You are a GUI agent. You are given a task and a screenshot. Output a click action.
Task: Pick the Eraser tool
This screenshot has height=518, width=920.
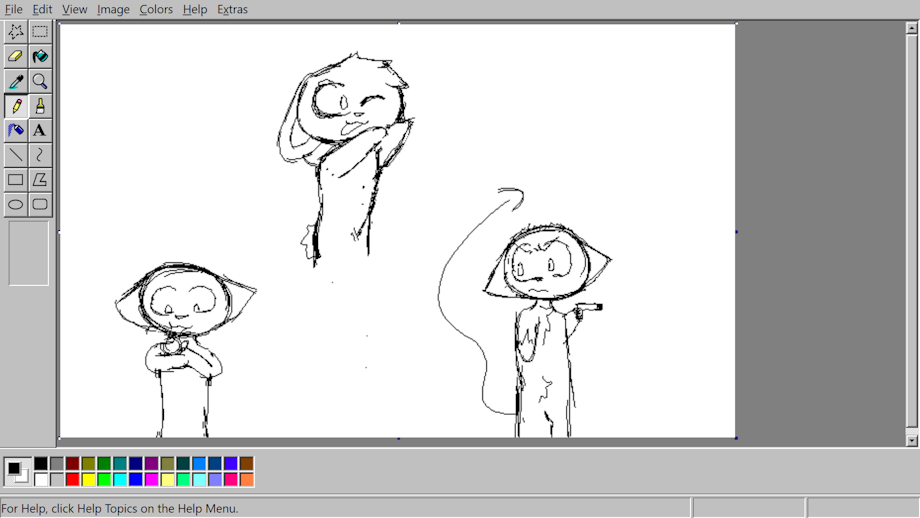click(x=16, y=57)
